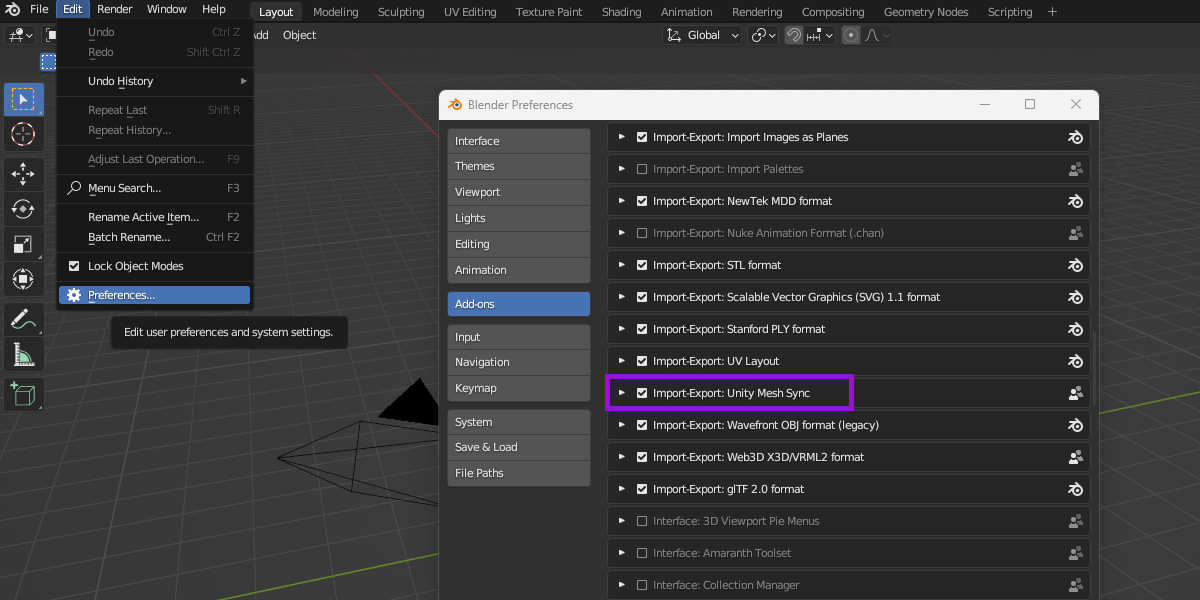
Task: Uncheck Lock Object Modes
Action: (74, 266)
